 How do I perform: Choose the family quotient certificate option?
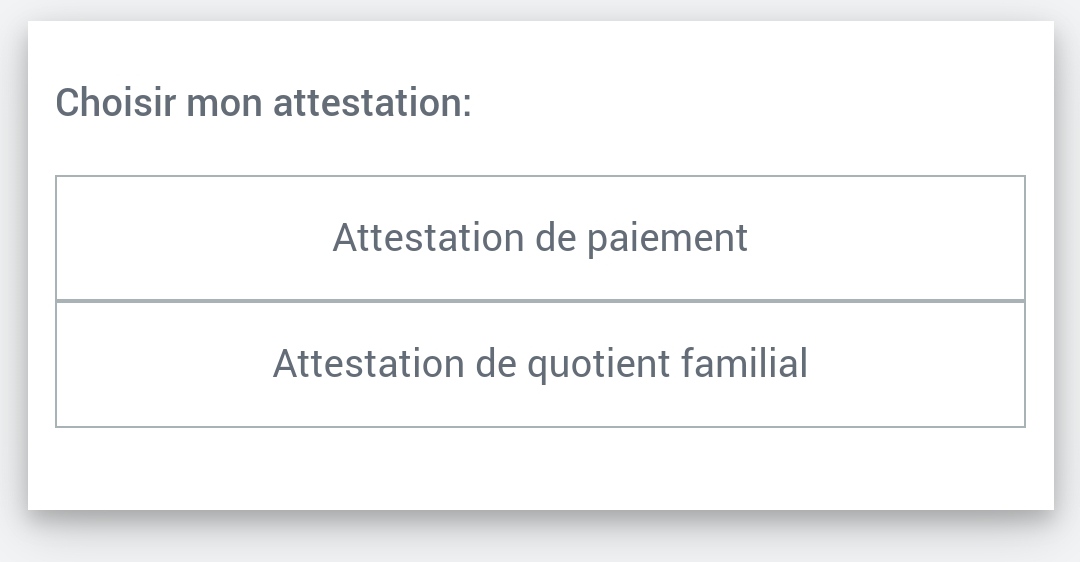tap(540, 364)
